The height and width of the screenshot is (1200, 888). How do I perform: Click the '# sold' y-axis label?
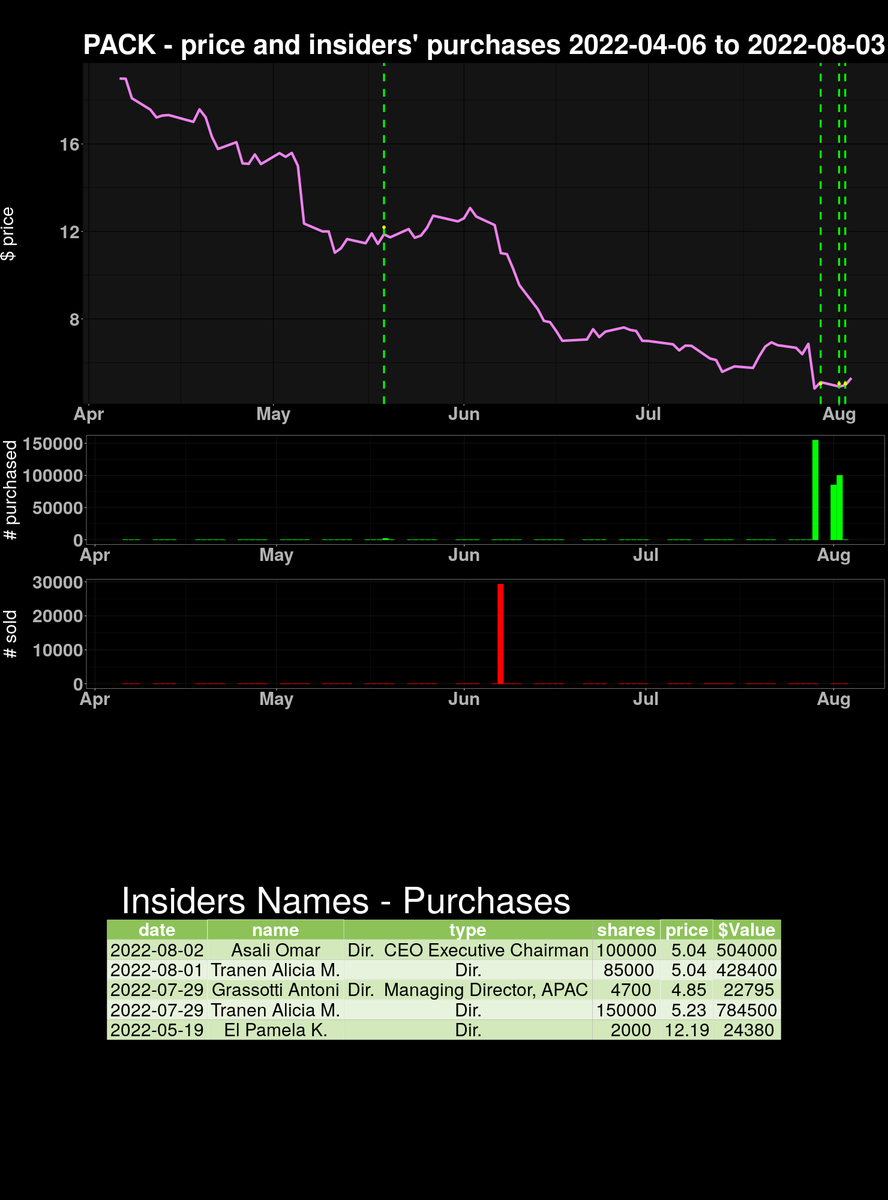(x=10, y=632)
